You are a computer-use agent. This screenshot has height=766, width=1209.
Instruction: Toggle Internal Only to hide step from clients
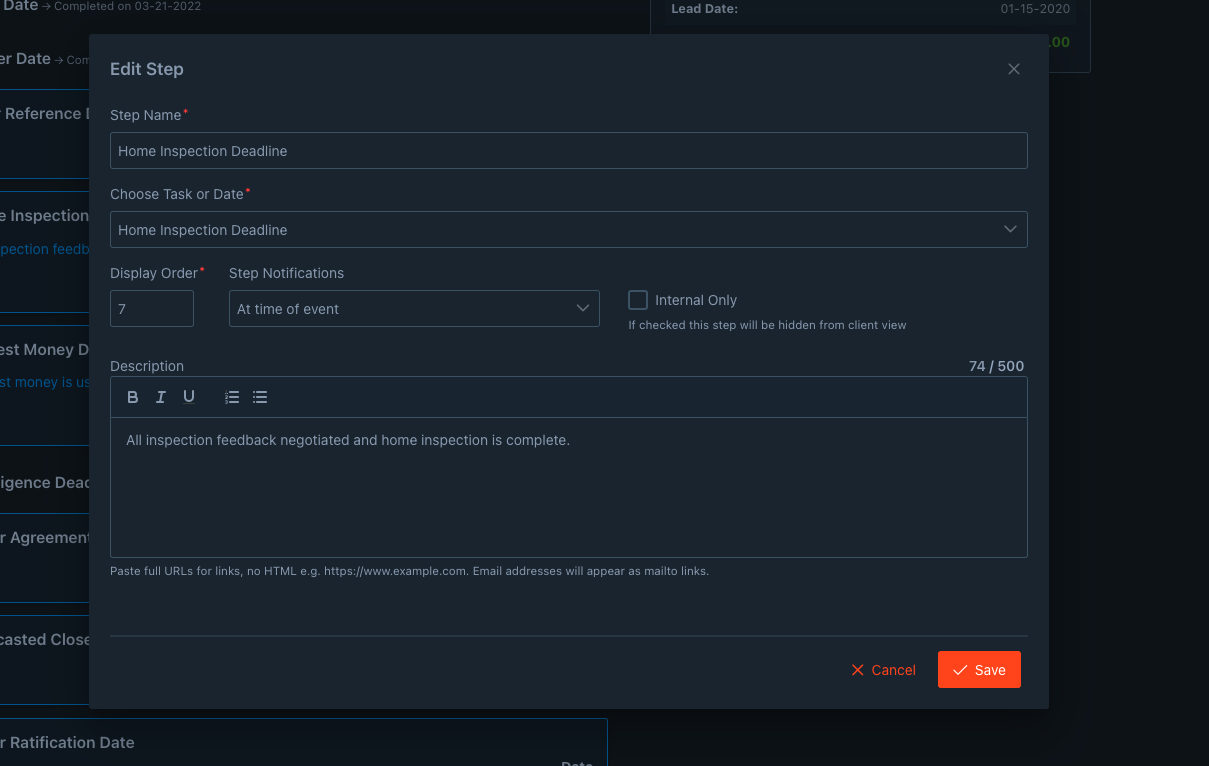pos(637,299)
